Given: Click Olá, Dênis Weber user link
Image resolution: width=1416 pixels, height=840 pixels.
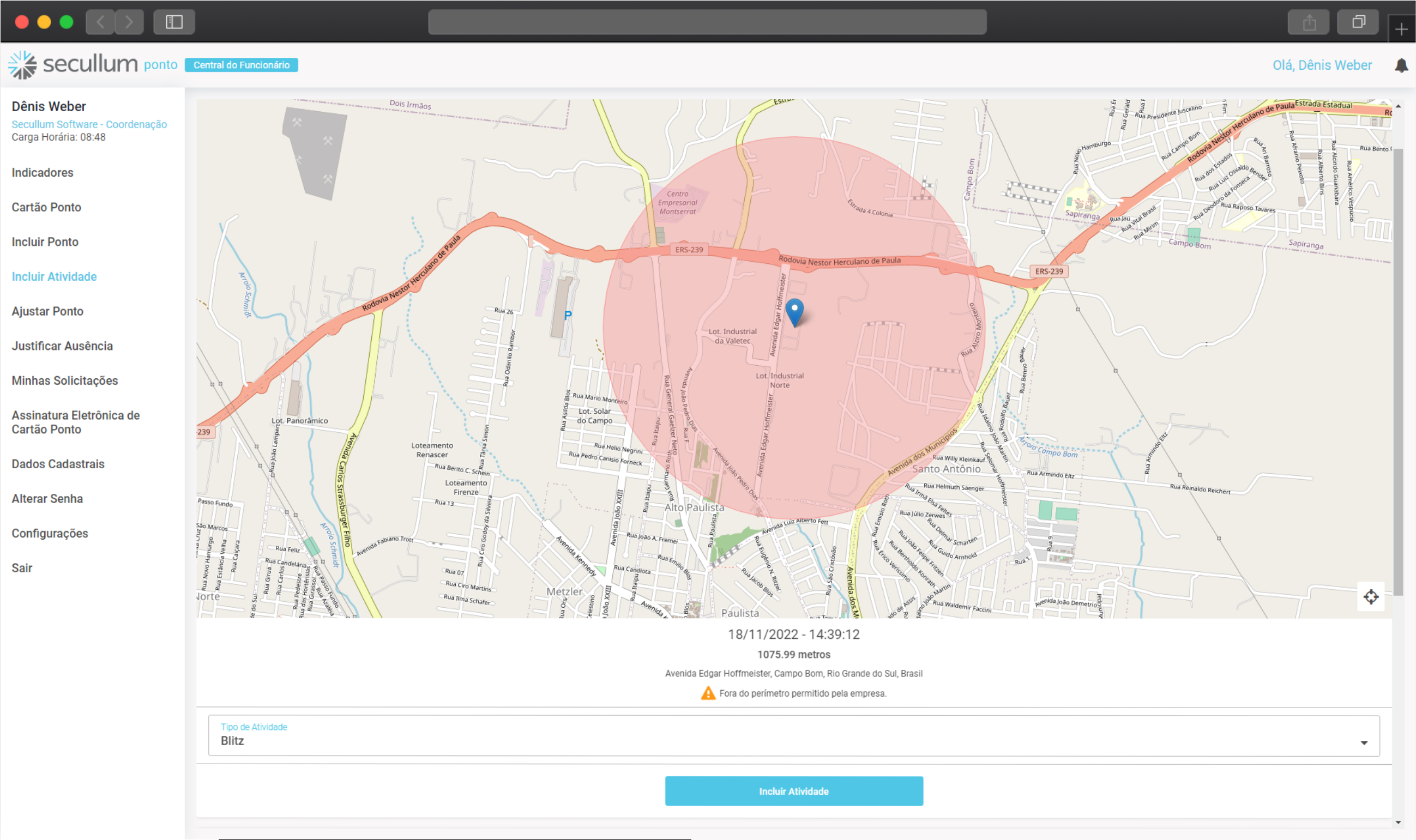Looking at the screenshot, I should pyautogui.click(x=1322, y=65).
